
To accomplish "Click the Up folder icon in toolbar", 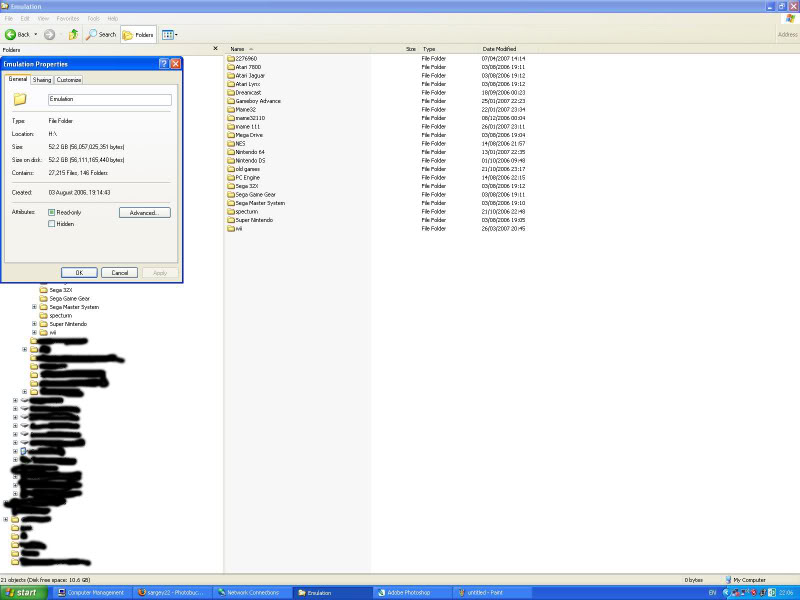I will click(x=75, y=34).
